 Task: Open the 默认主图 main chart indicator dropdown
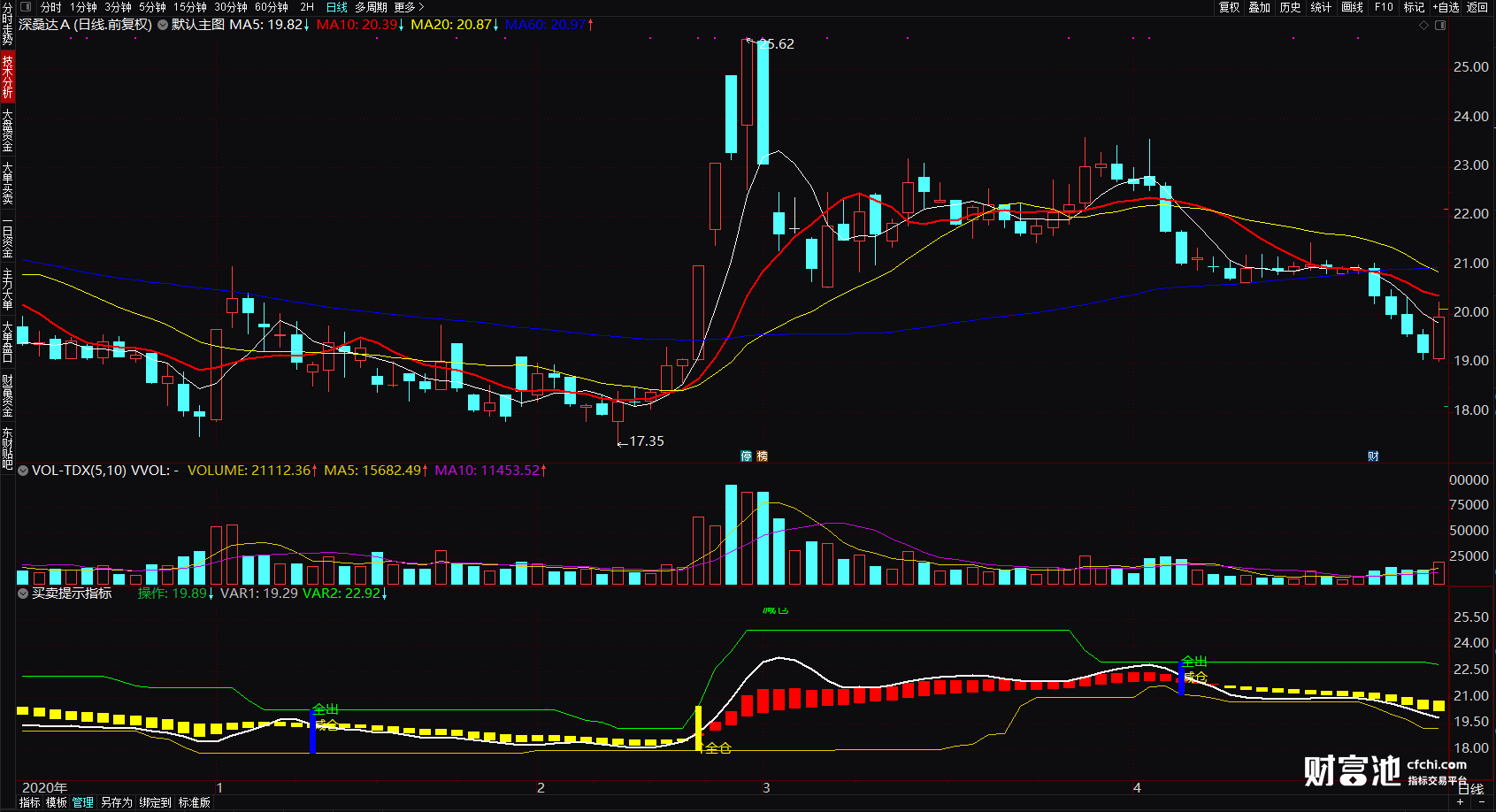163,25
